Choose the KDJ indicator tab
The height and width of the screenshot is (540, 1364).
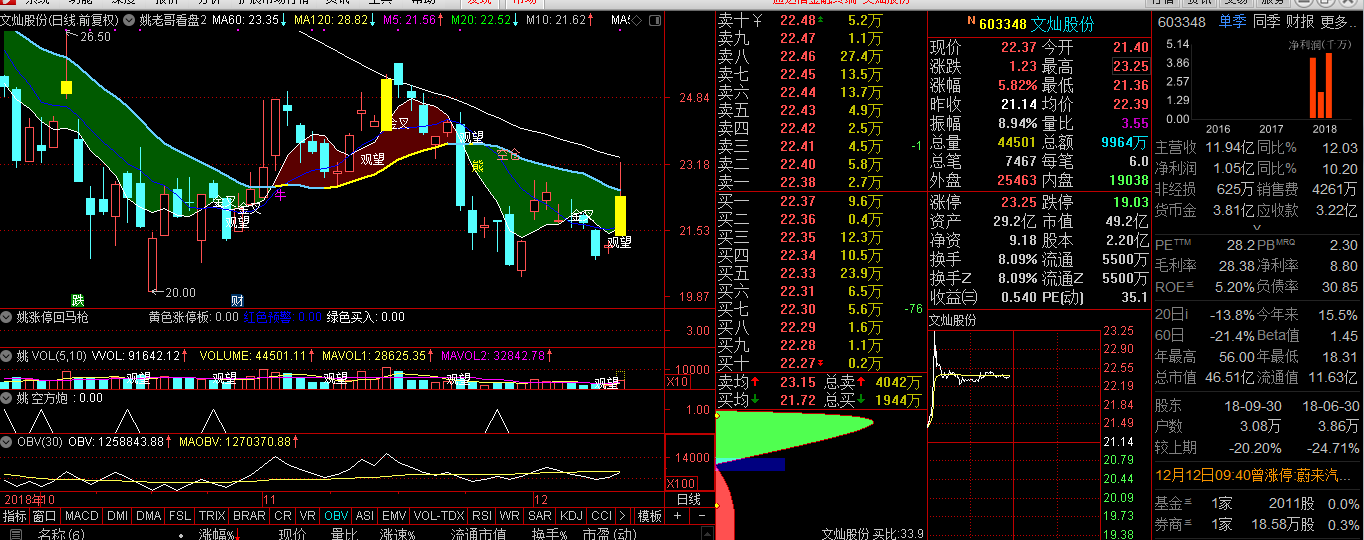(x=572, y=516)
